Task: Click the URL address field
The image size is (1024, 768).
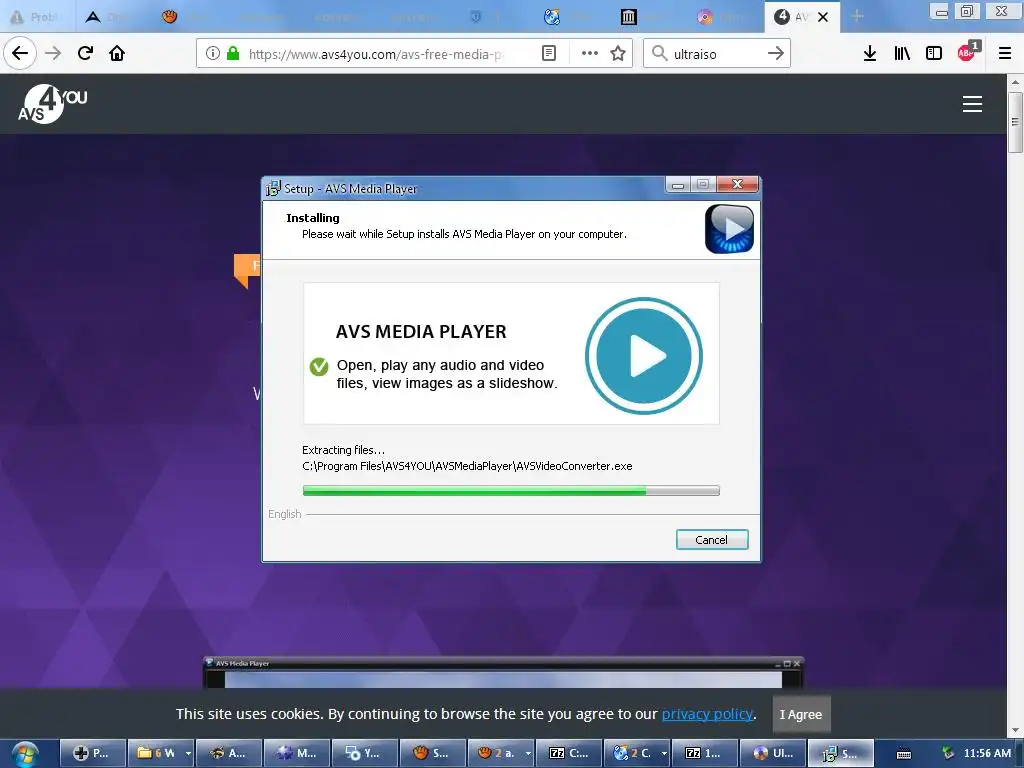Action: click(x=377, y=54)
